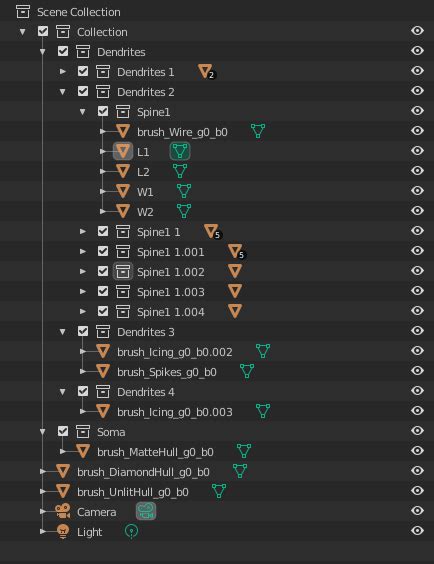The image size is (434, 564).
Task: Select the brush_Wire_g0_b0 object icon
Action: (123, 132)
